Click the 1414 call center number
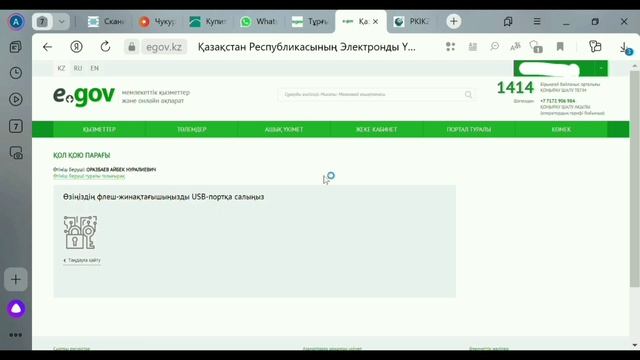 (515, 87)
